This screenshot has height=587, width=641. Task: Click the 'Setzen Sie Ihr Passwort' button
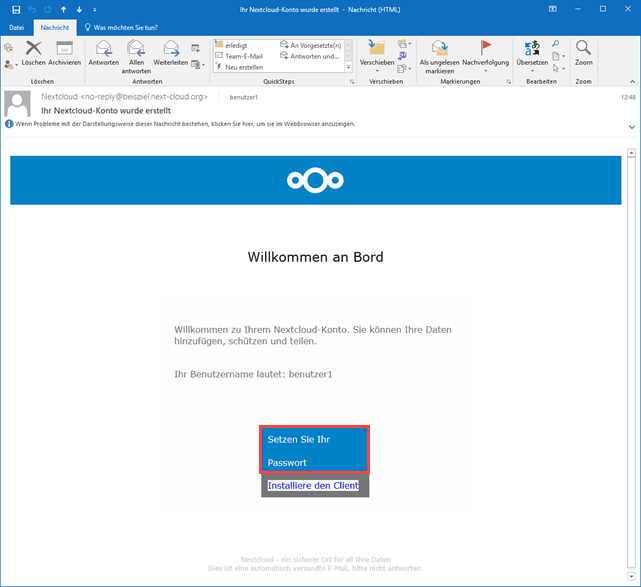point(314,450)
